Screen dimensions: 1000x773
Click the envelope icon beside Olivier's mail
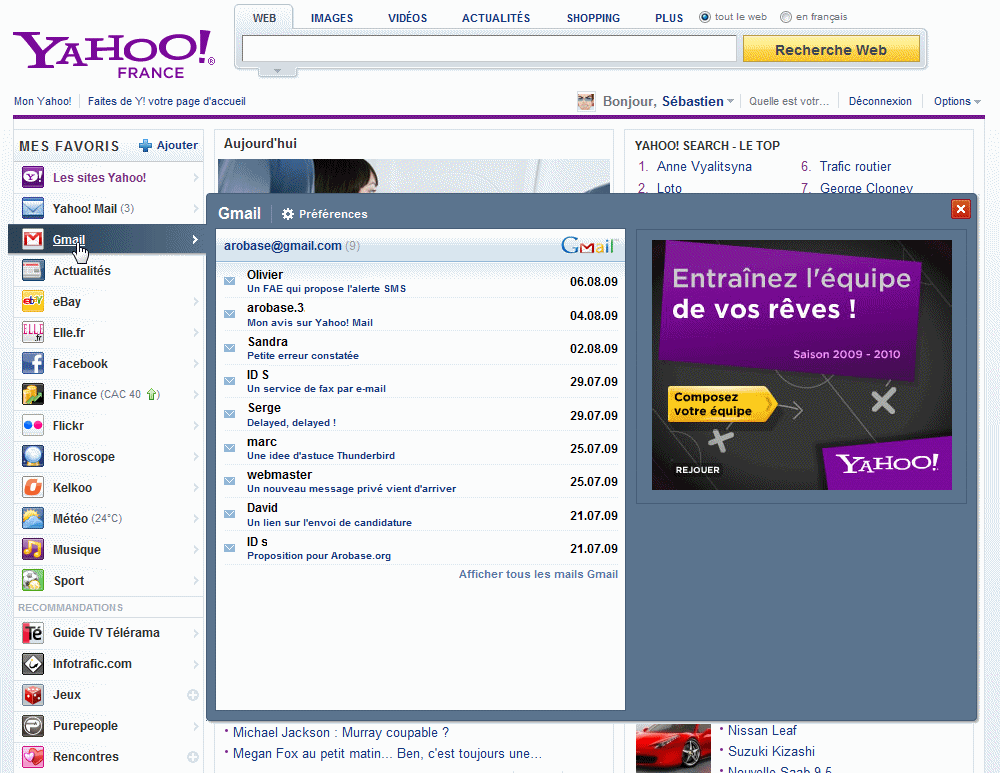(230, 281)
